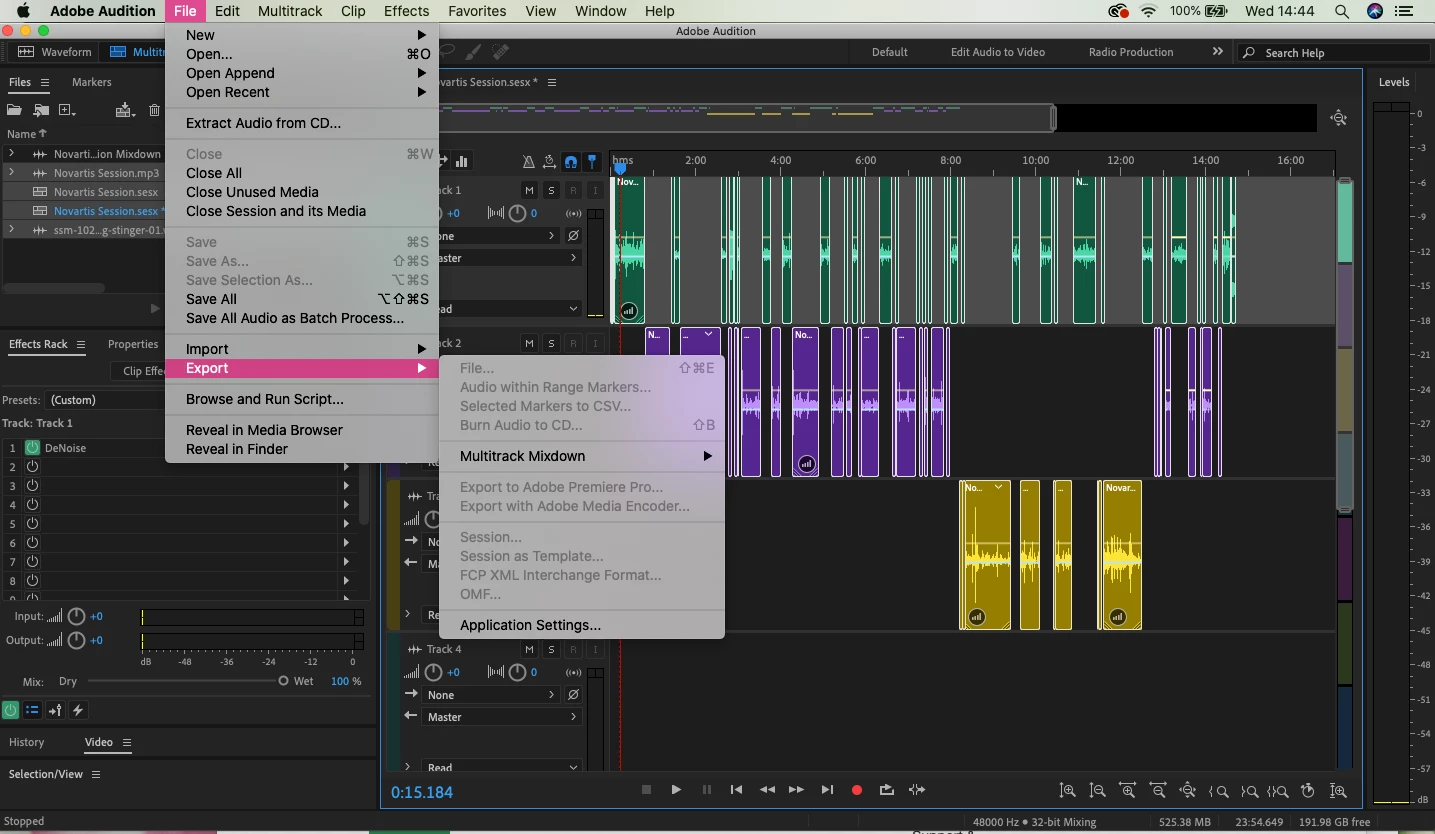The width and height of the screenshot is (1435, 834).
Task: Switch to Waveform view button
Action: pyautogui.click(x=55, y=52)
